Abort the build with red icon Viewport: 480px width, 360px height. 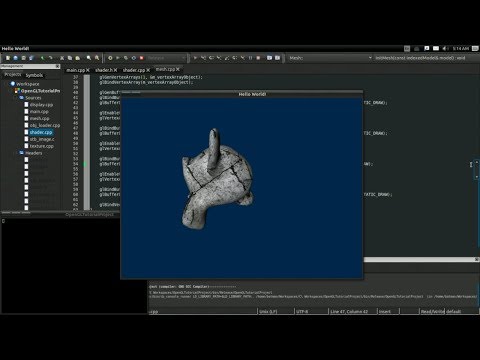tap(142, 58)
